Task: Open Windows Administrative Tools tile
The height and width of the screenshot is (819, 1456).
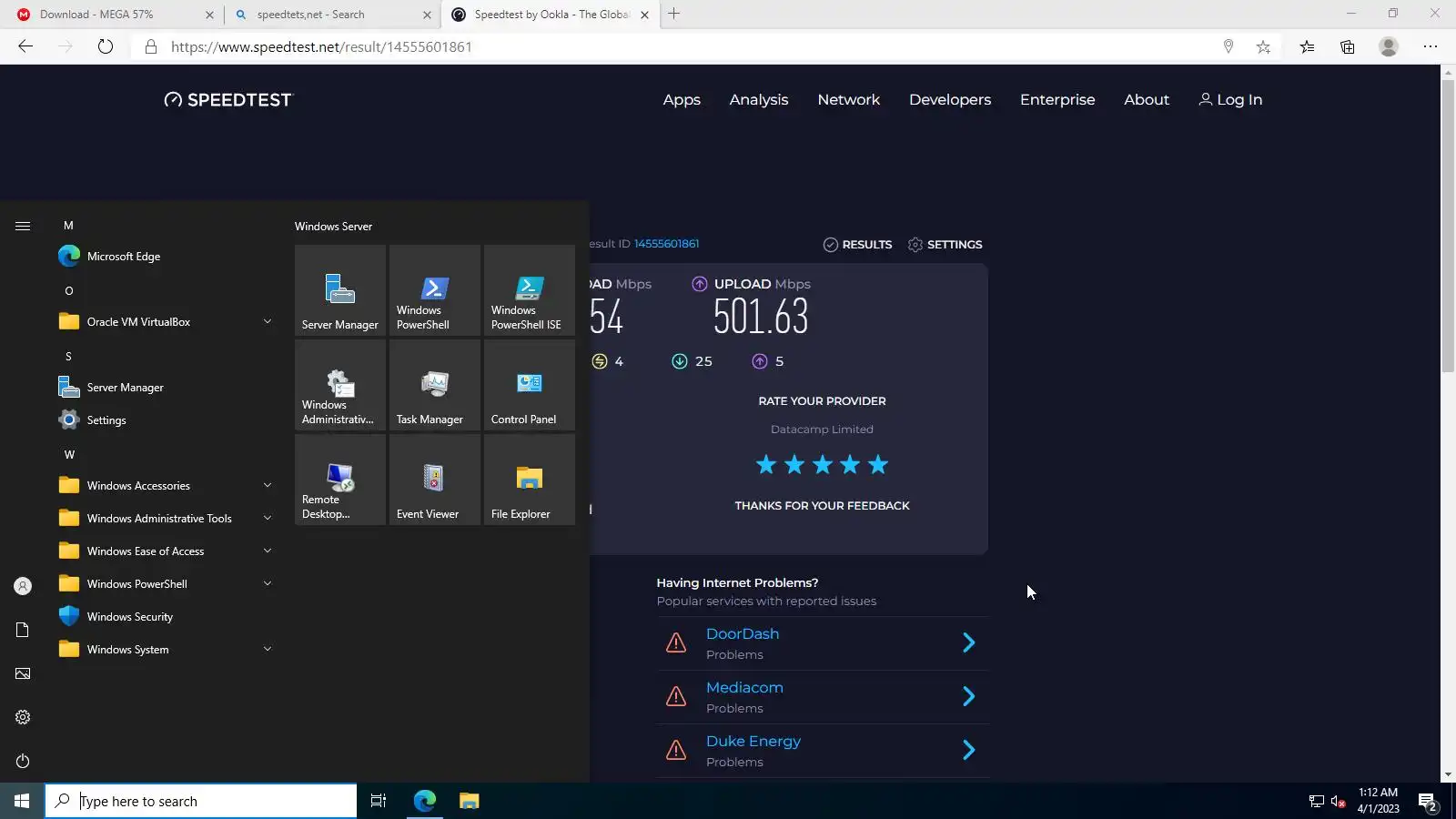Action: coord(340,385)
